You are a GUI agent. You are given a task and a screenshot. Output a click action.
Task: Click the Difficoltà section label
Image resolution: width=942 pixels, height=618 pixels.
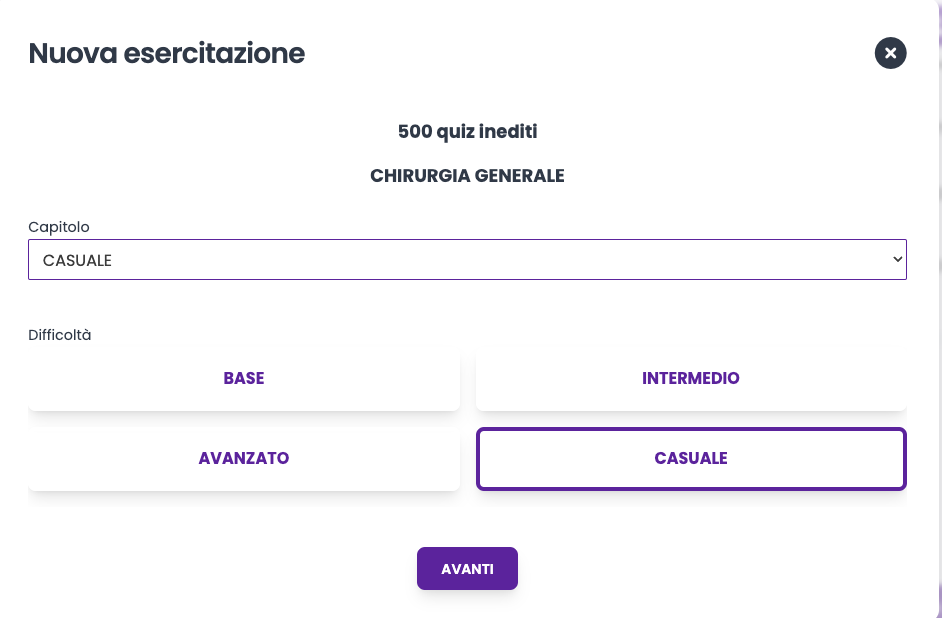60,335
